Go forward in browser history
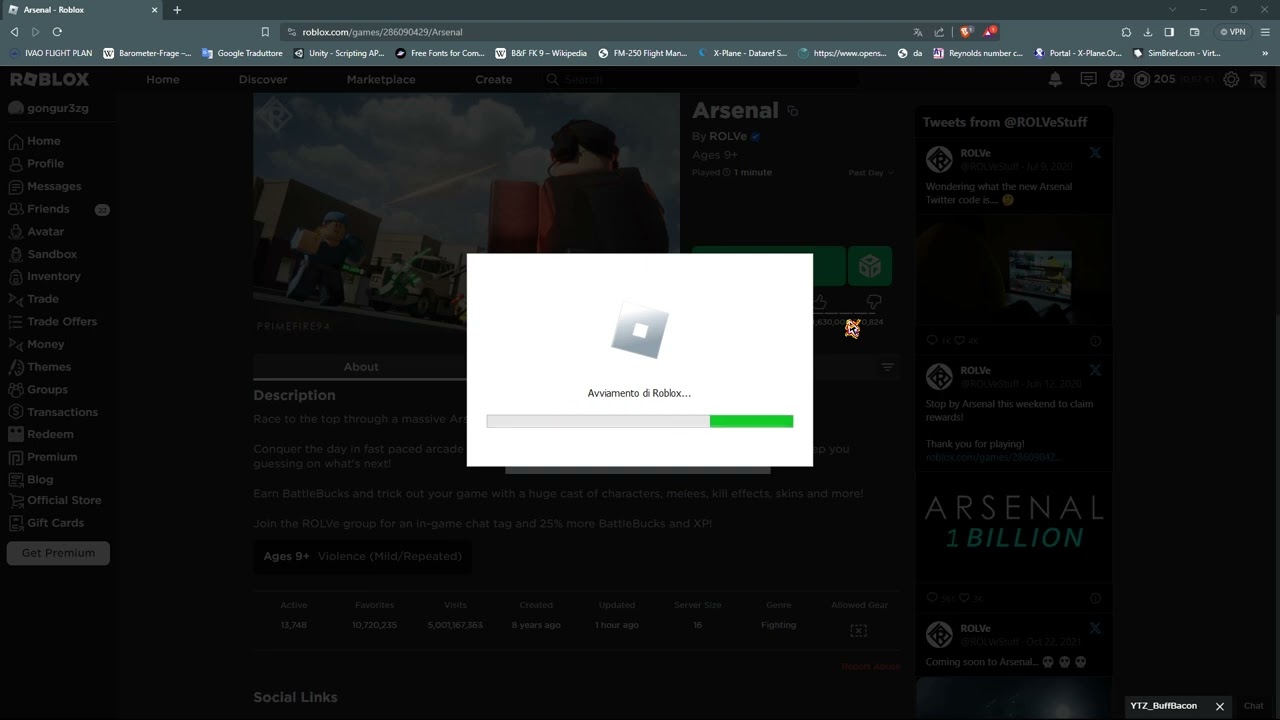The width and height of the screenshot is (1280, 720). pyautogui.click(x=36, y=32)
